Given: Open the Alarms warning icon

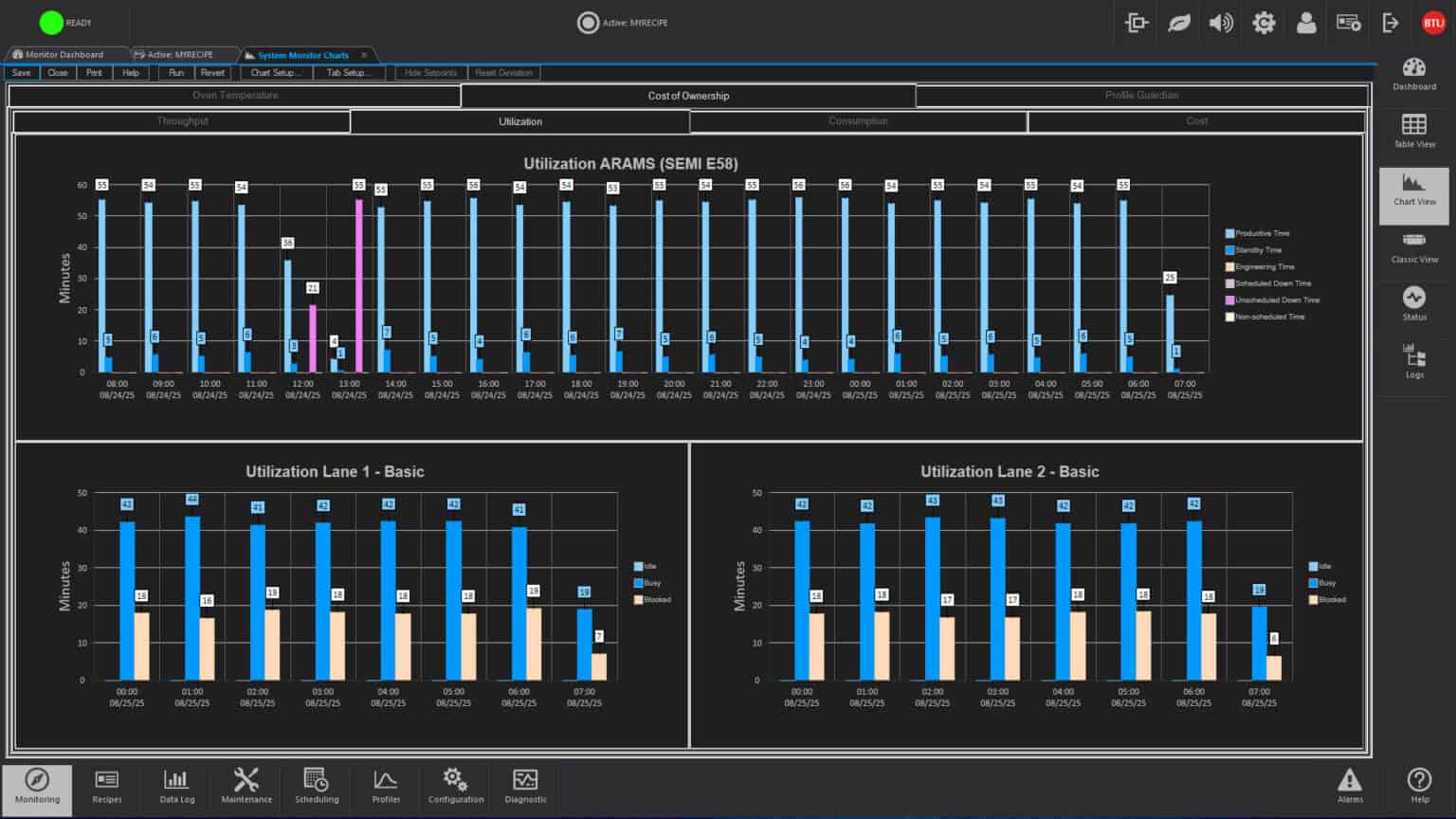Looking at the screenshot, I should [1349, 786].
